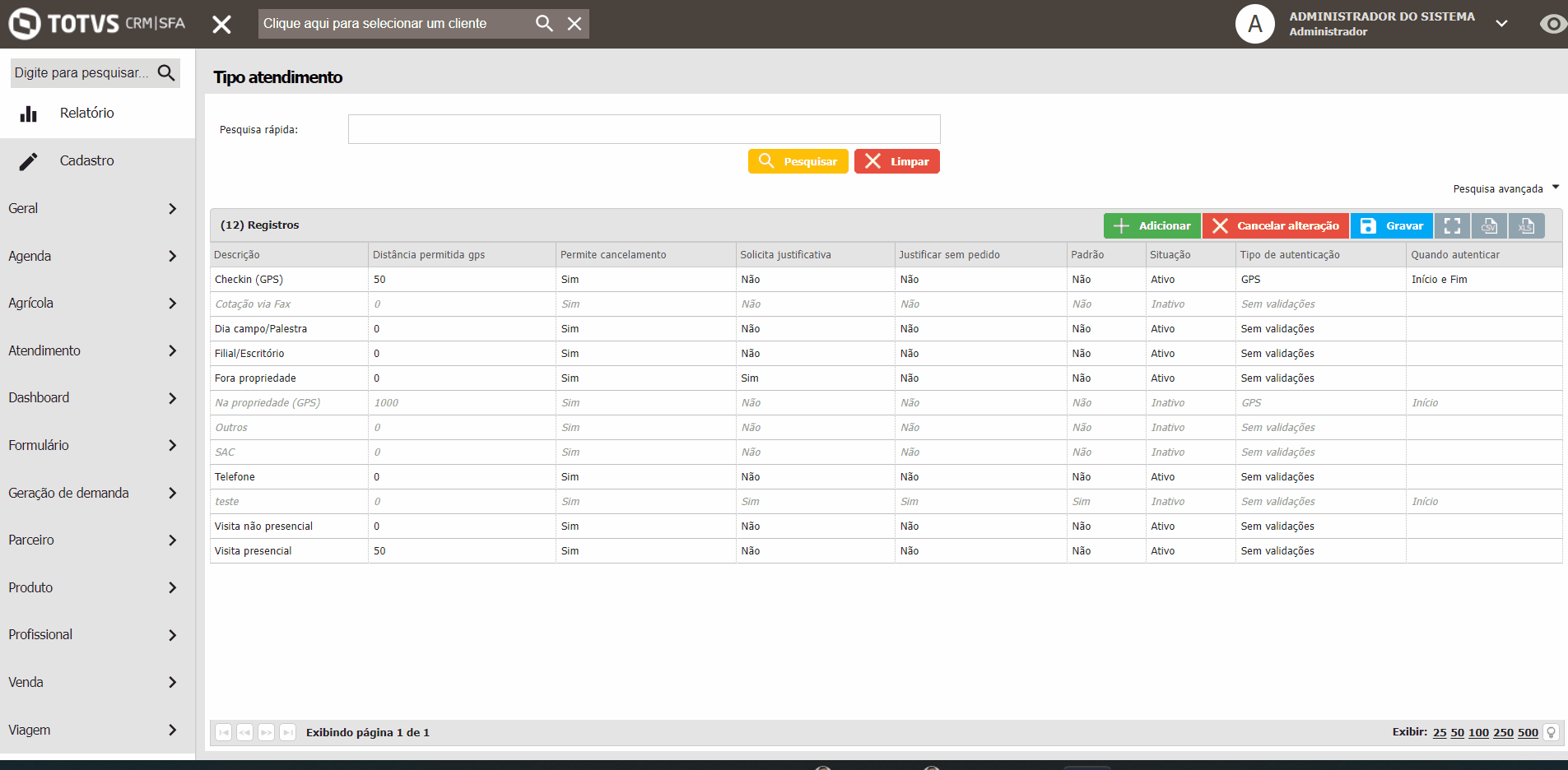Image resolution: width=1568 pixels, height=770 pixels.
Task: Click the Gravar save button
Action: [x=1391, y=225]
